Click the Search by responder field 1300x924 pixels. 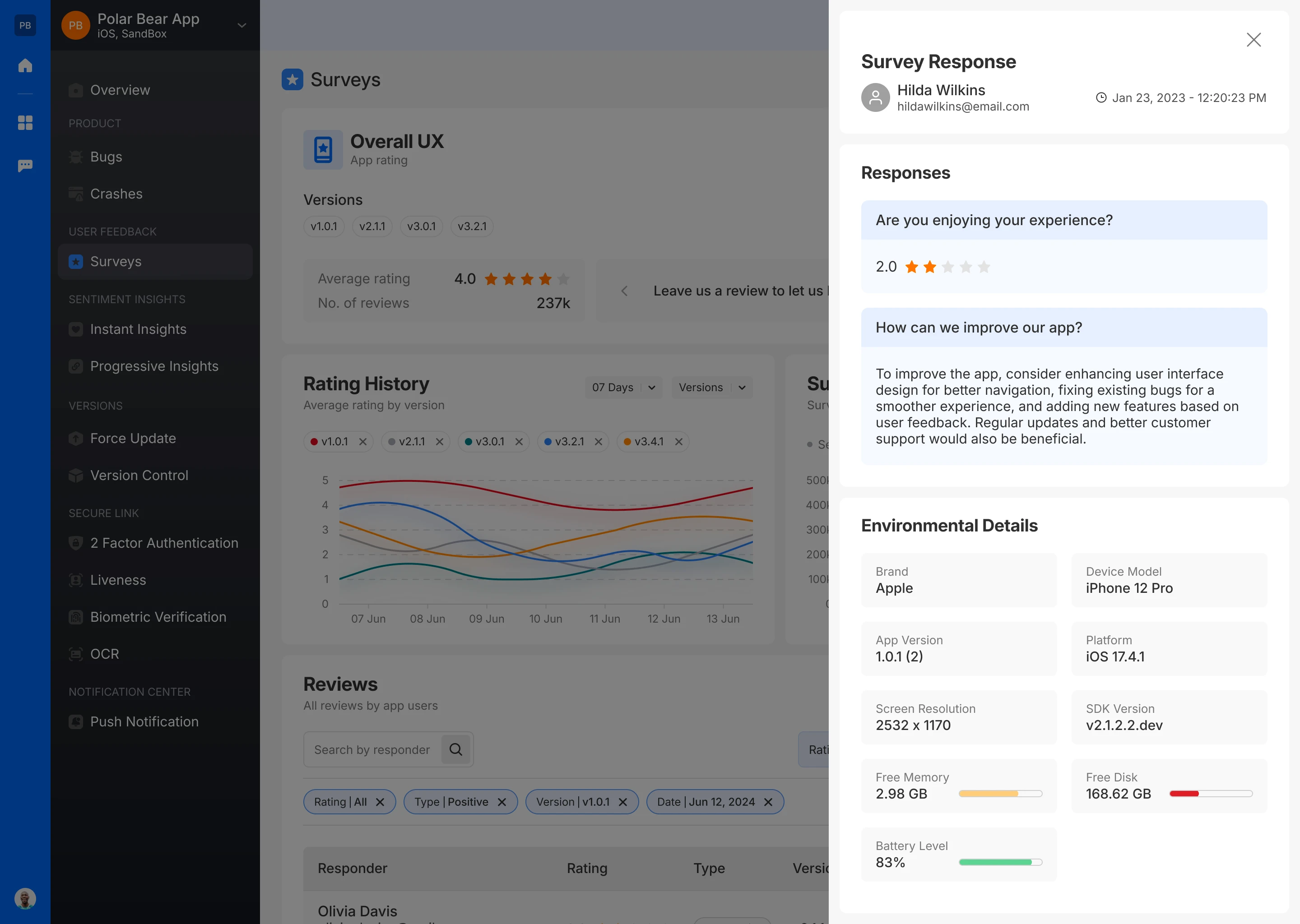[x=372, y=749]
